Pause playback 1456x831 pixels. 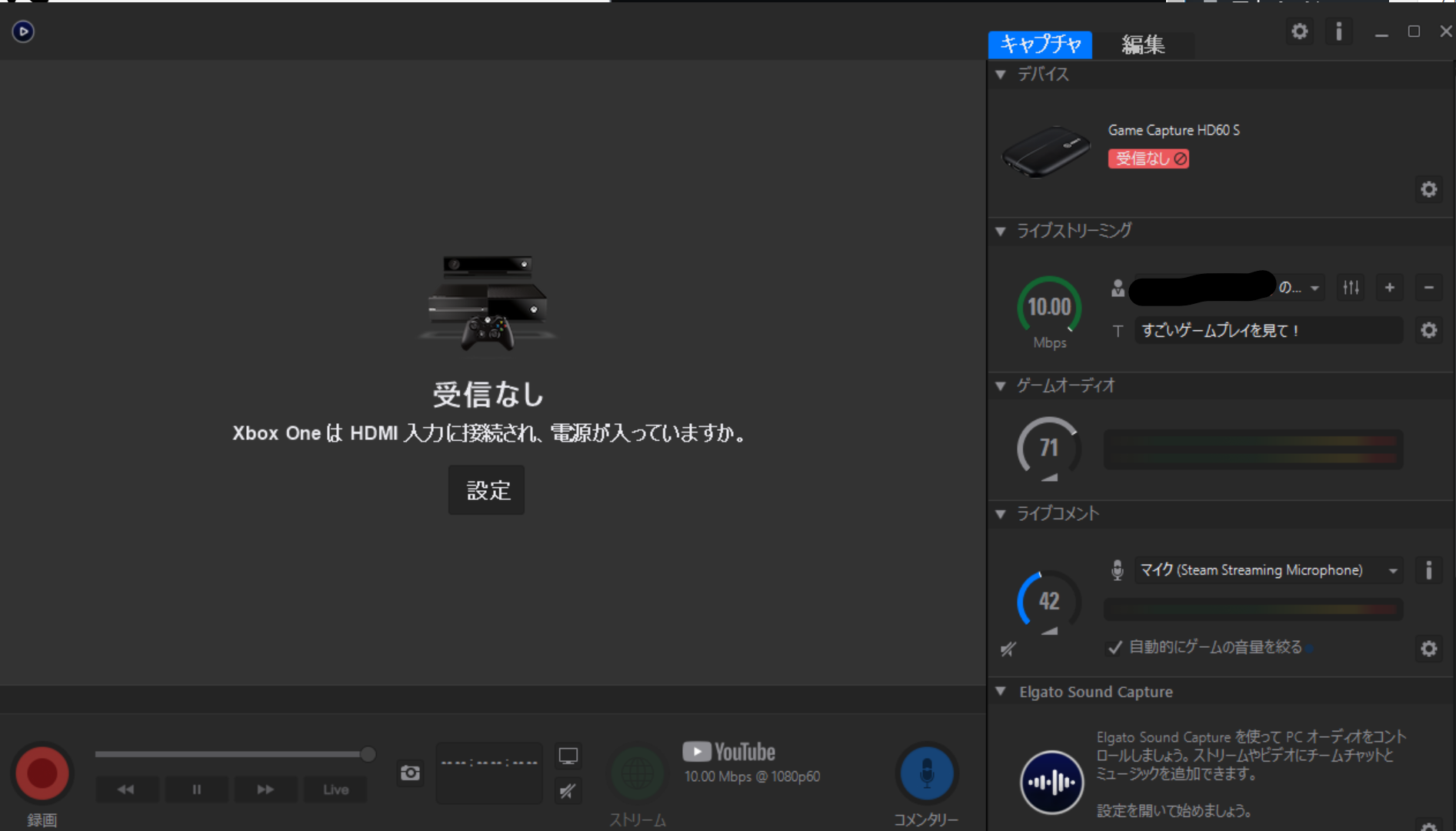pos(196,789)
